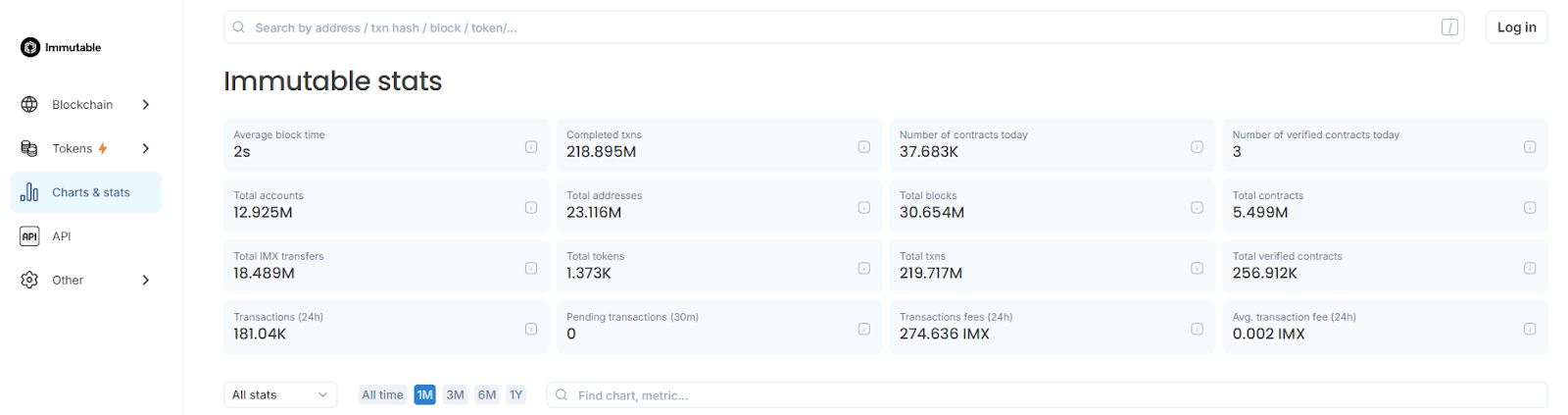Click the Other gear icon

[x=29, y=281]
